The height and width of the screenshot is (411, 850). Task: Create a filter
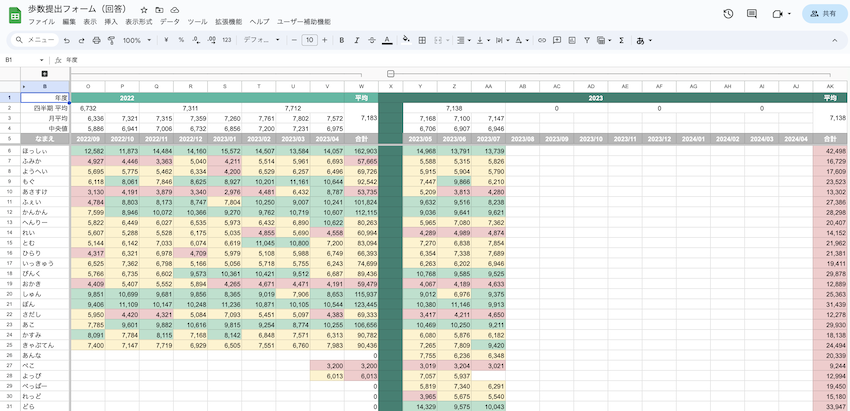(587, 40)
